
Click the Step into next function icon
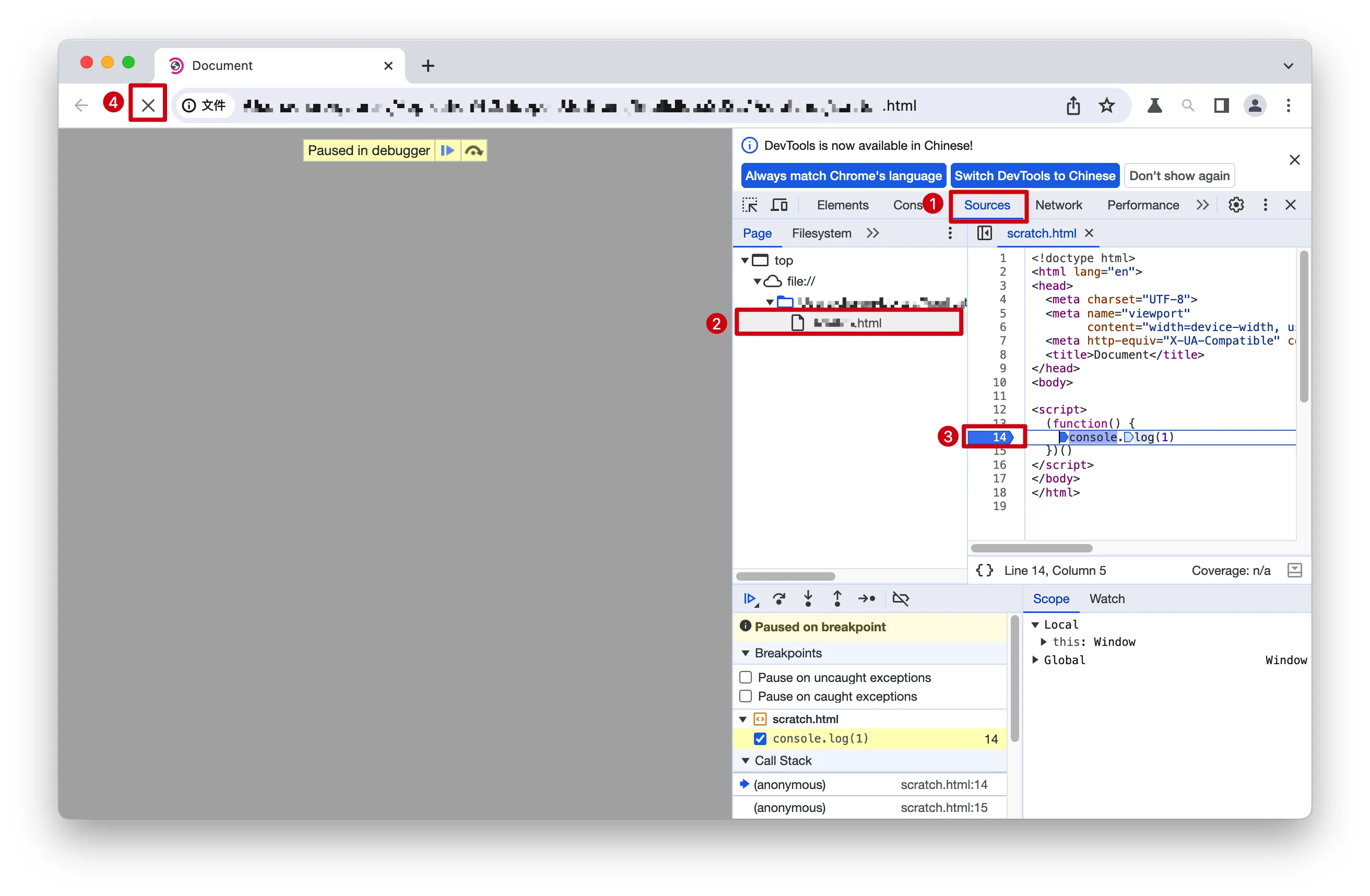pos(808,599)
